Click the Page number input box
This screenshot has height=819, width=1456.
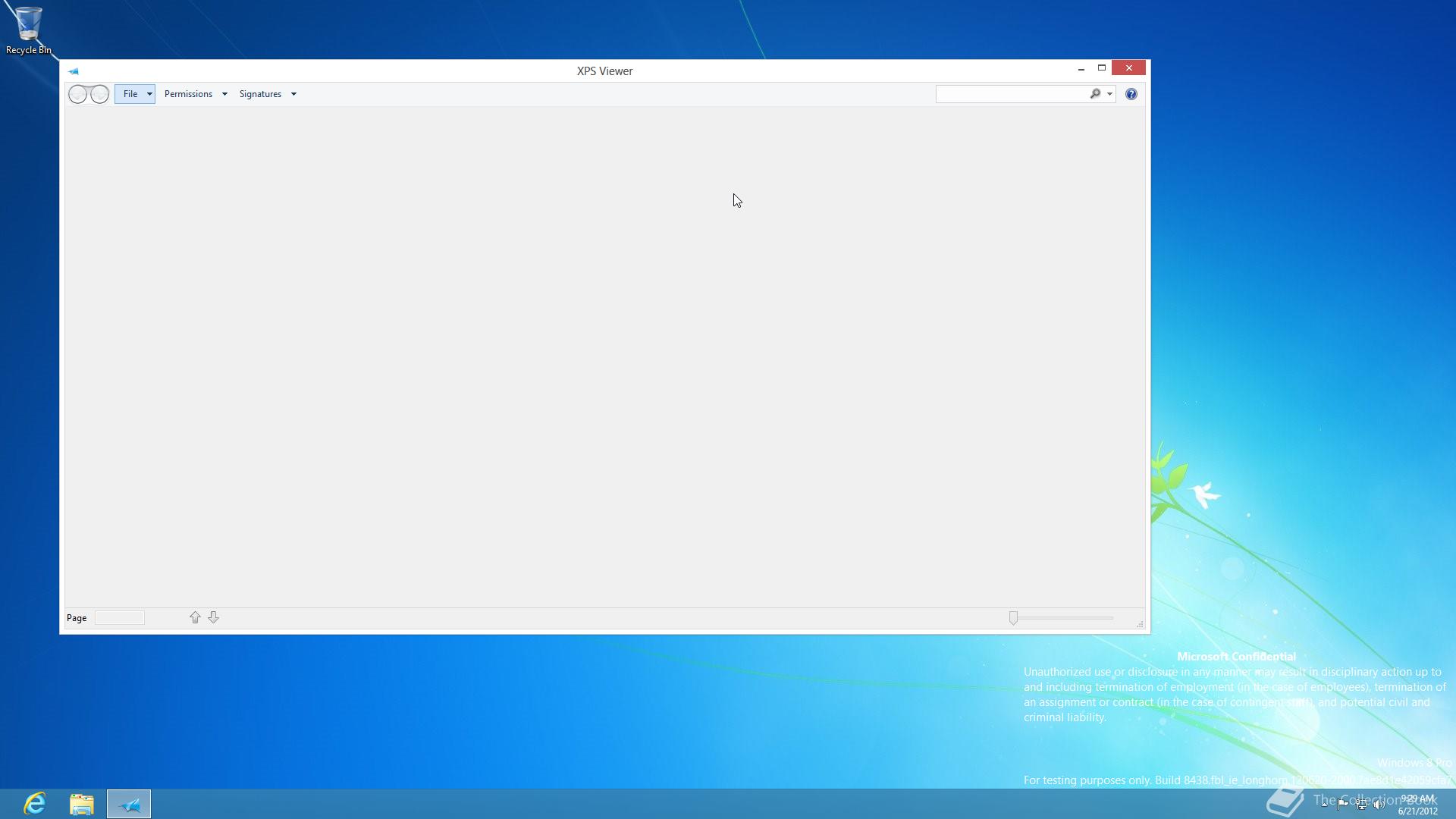pos(120,618)
